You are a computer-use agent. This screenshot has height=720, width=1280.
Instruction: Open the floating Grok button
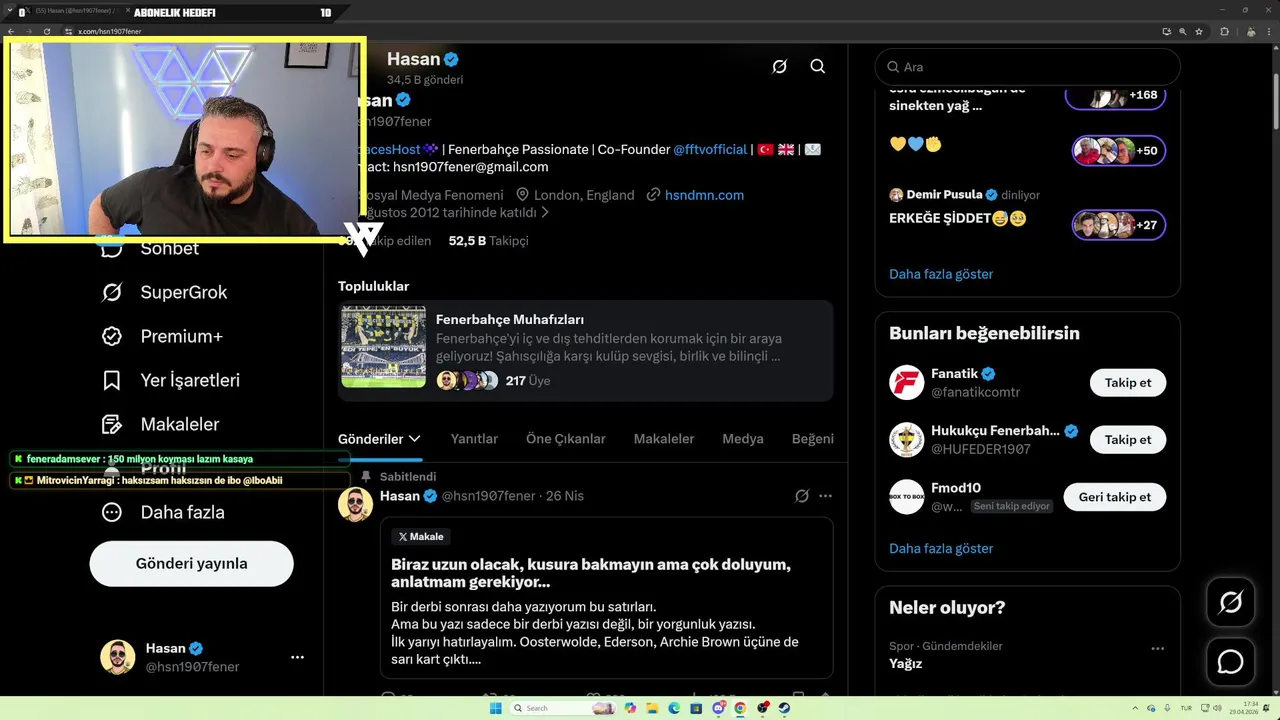coord(1231,602)
